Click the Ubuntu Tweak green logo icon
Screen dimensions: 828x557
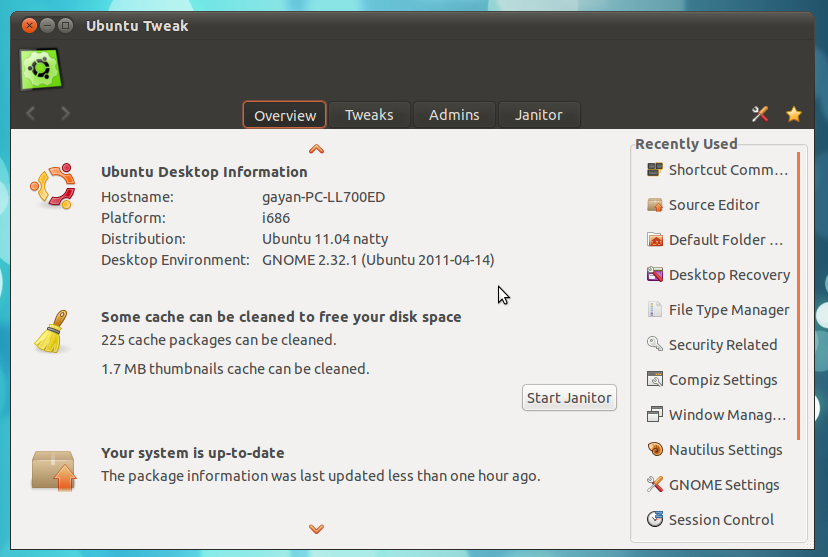tap(41, 69)
